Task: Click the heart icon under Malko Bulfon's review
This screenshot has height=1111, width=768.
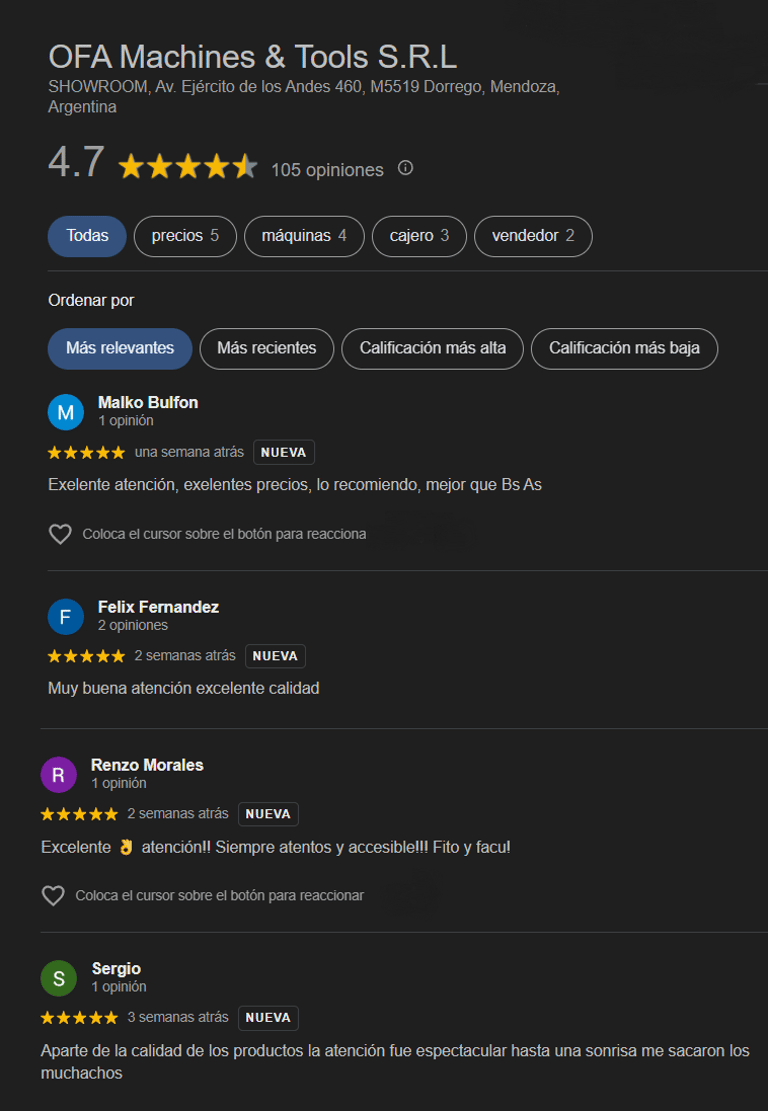Action: tap(60, 534)
